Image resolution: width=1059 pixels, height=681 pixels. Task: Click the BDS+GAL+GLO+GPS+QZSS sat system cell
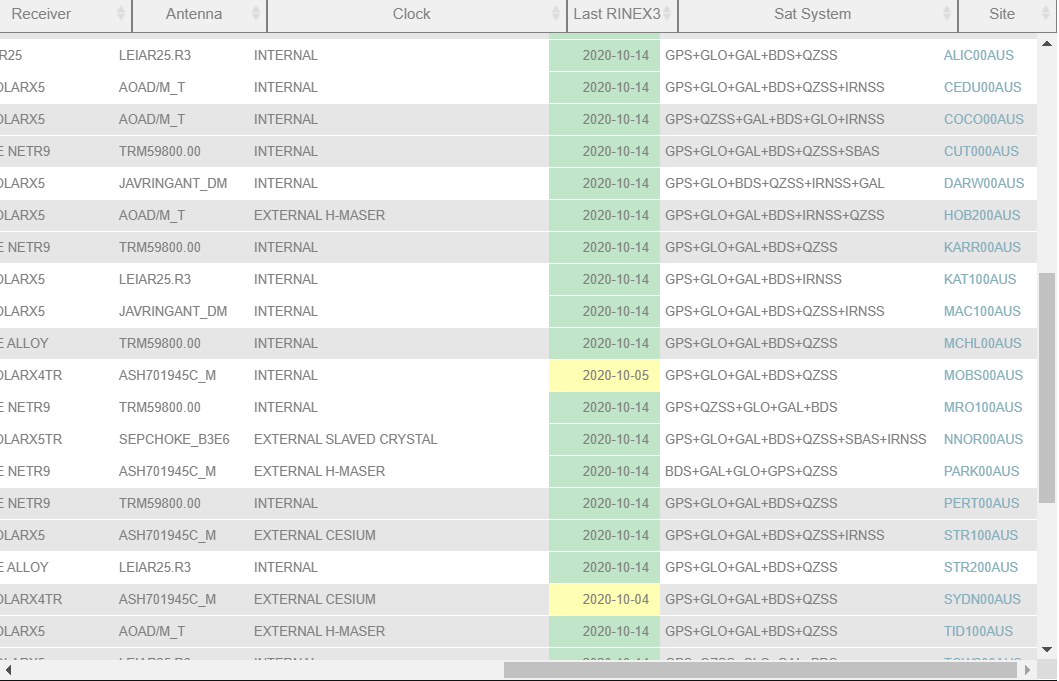click(751, 472)
